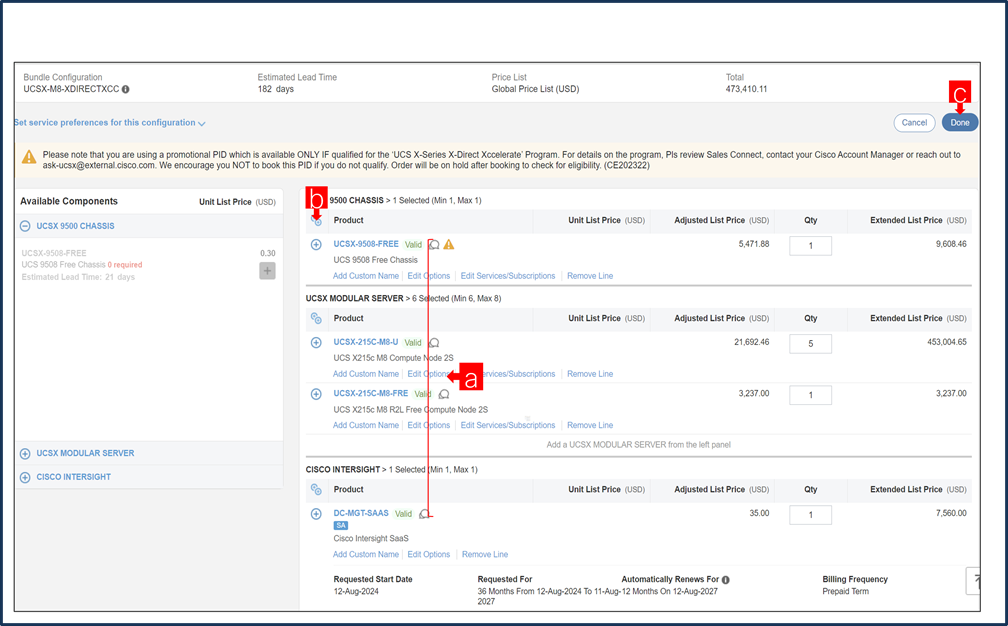This screenshot has height=626, width=1008.
Task: Click Qty field for UCSX-215C-M8-FRE
Action: (811, 395)
